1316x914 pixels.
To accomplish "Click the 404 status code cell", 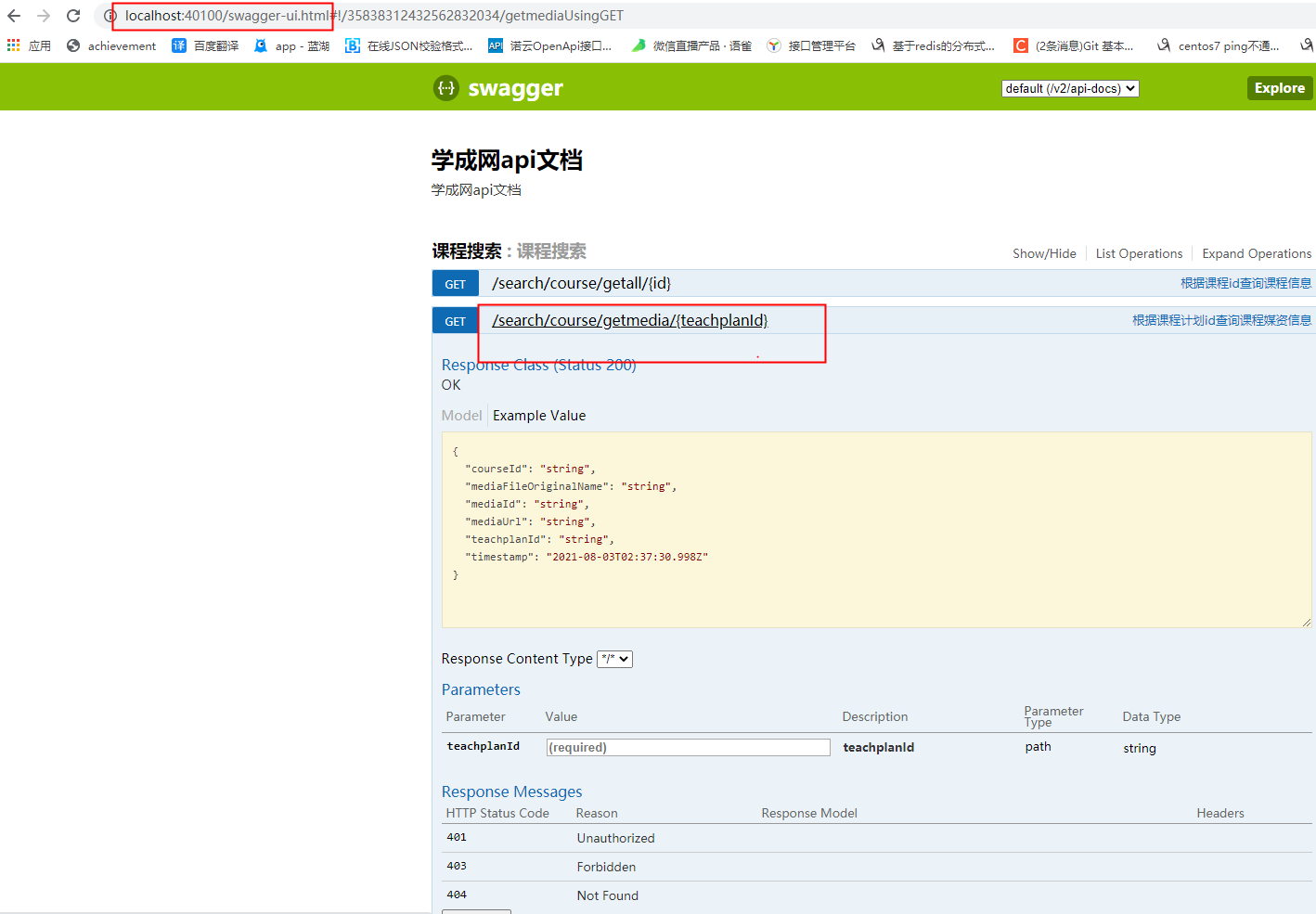I will [x=457, y=895].
